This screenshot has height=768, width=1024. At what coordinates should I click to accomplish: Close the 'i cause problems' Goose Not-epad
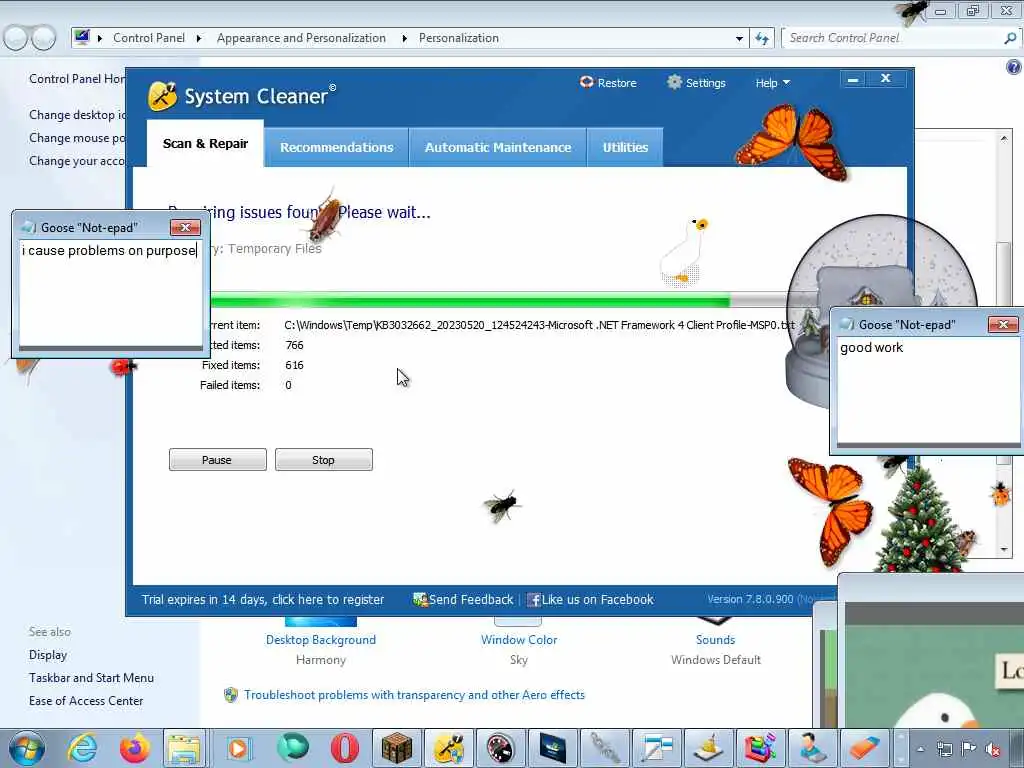185,227
